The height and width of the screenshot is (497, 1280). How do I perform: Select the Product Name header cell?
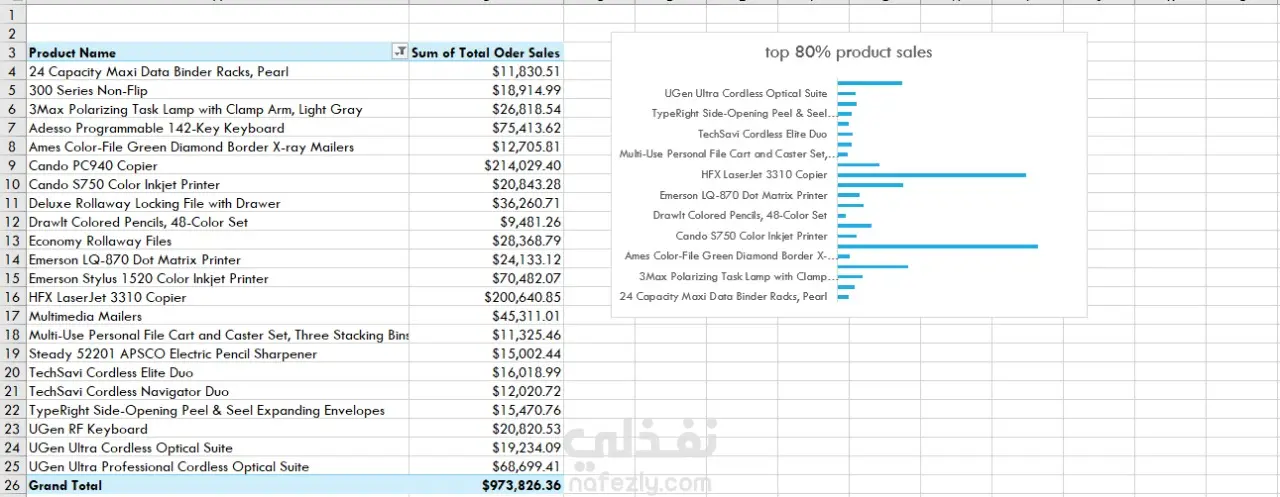217,52
